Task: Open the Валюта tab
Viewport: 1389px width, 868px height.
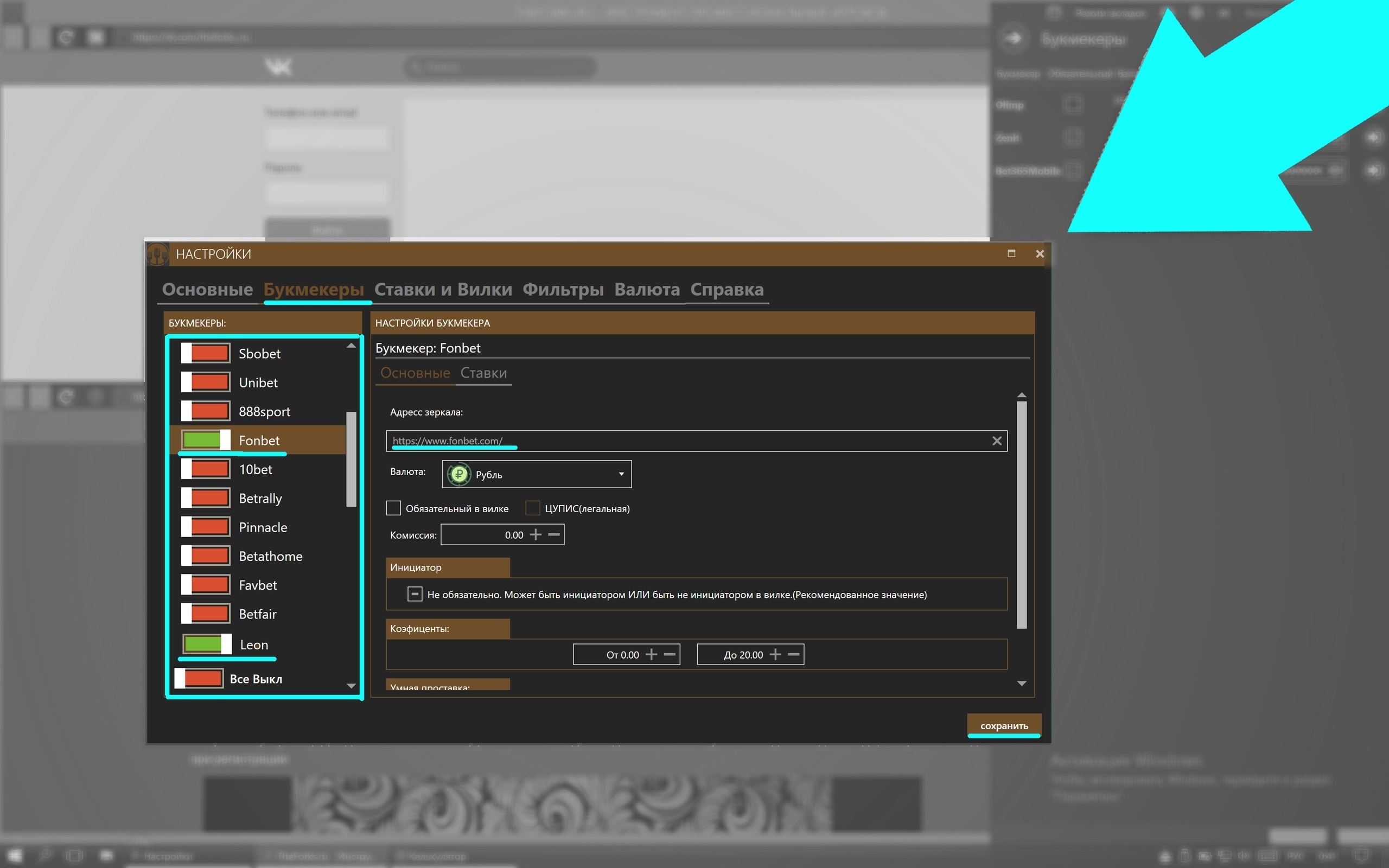Action: click(x=647, y=289)
